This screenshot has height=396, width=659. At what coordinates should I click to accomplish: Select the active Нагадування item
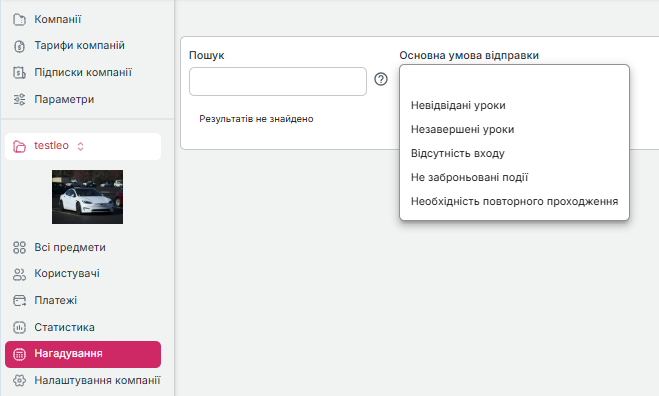tap(83, 354)
